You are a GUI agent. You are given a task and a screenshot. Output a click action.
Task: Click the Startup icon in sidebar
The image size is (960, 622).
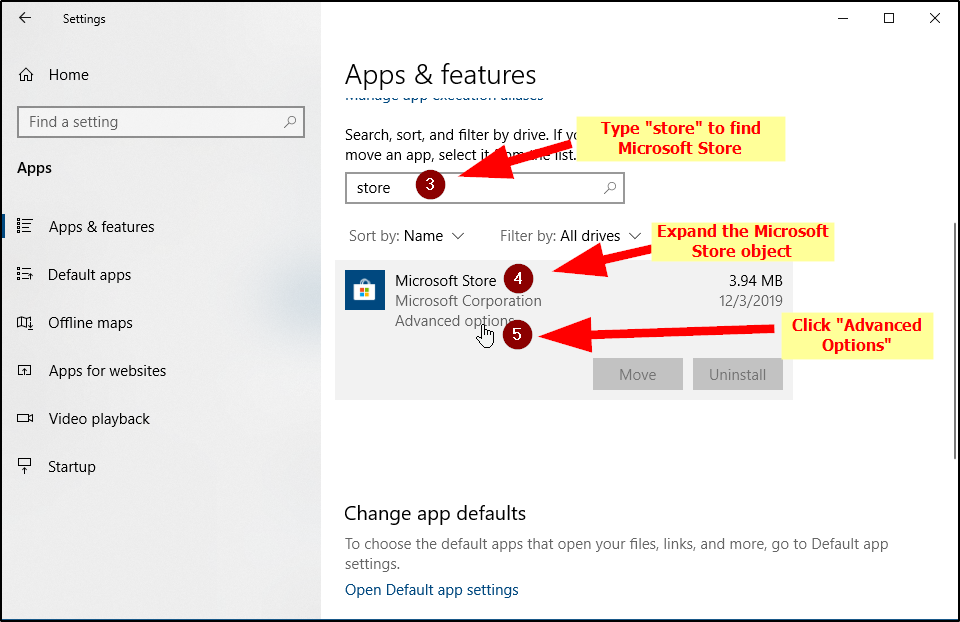[24, 466]
